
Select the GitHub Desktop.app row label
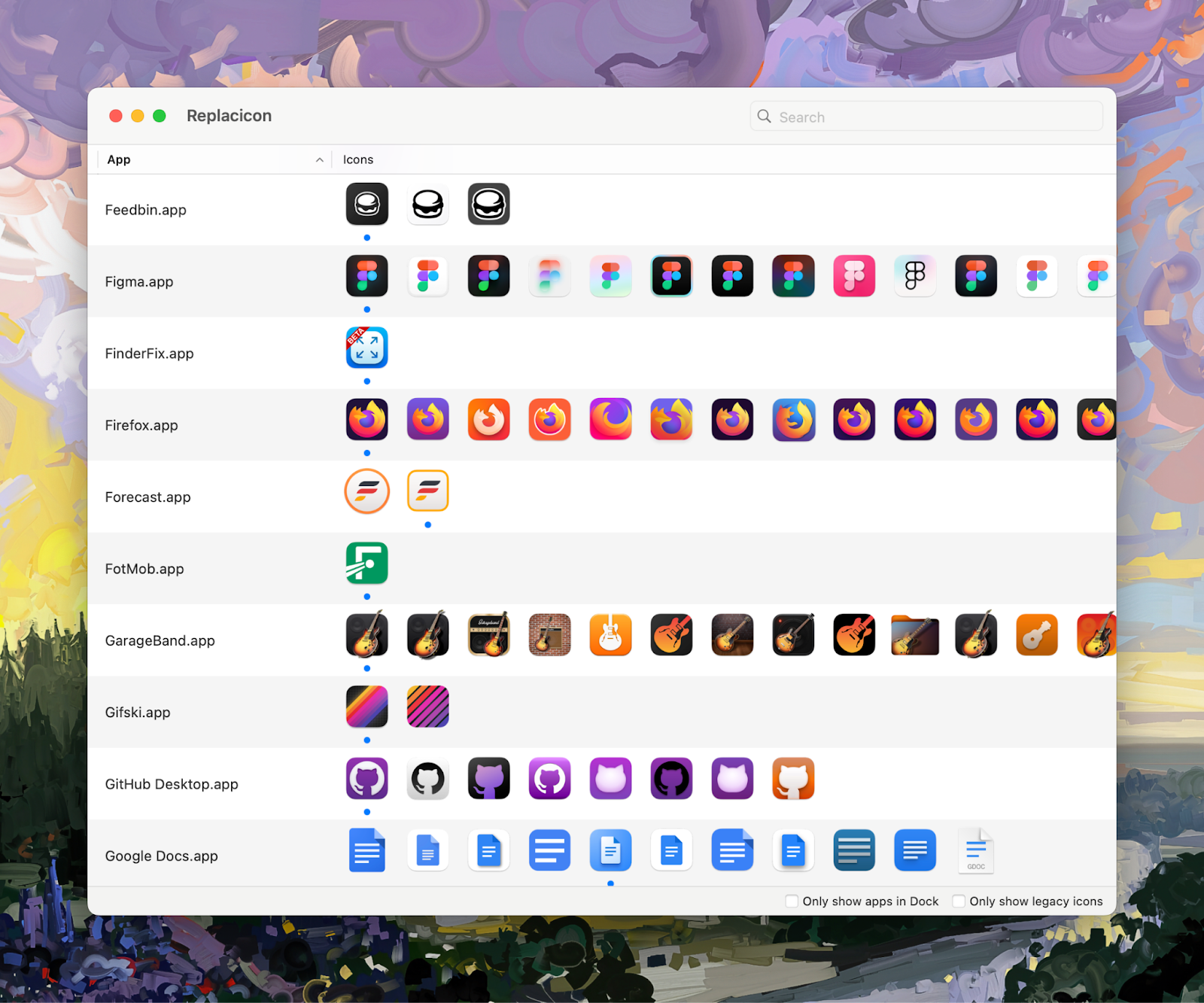pos(172,784)
